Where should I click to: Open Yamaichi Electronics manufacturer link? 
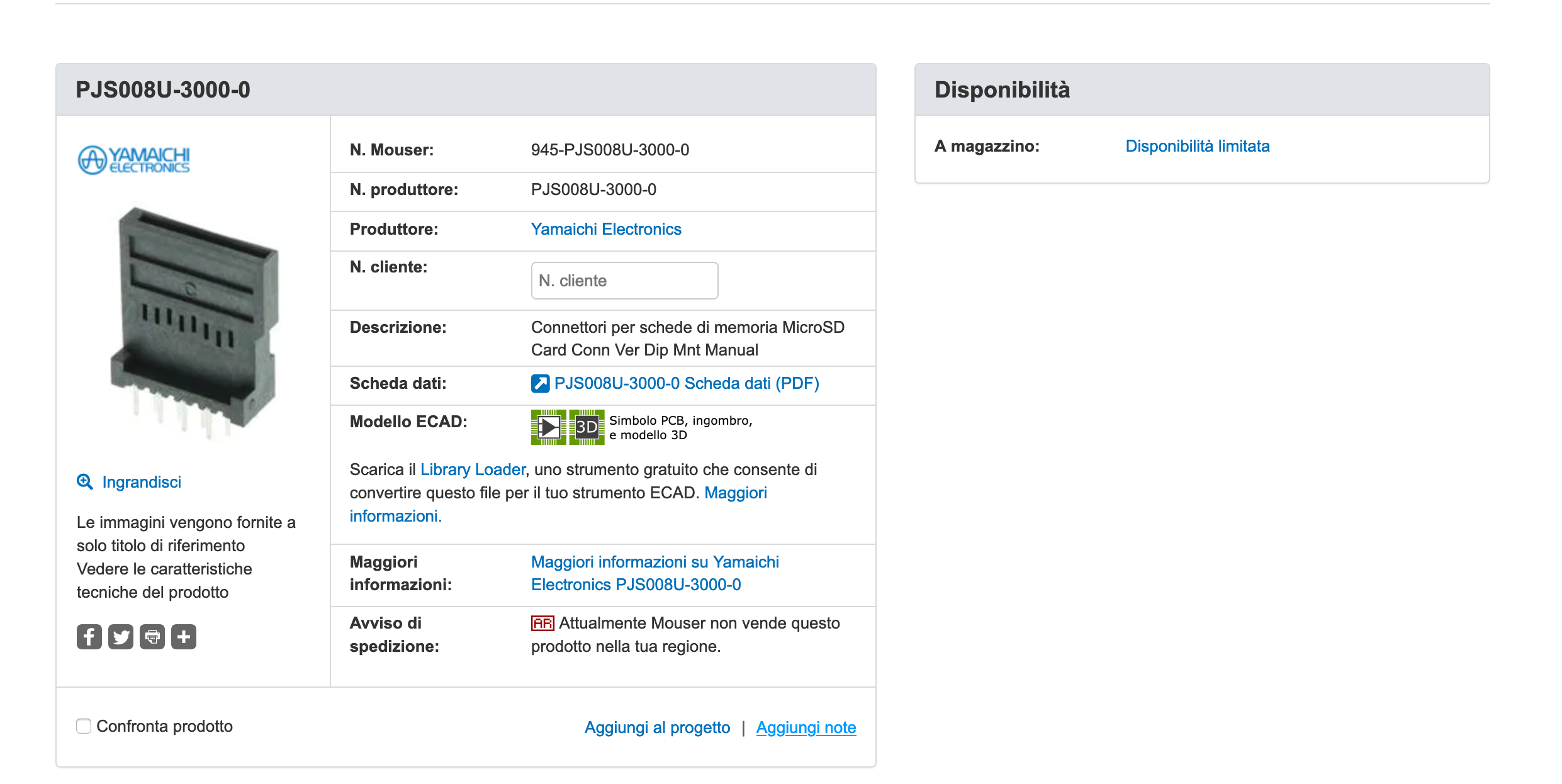click(x=606, y=229)
